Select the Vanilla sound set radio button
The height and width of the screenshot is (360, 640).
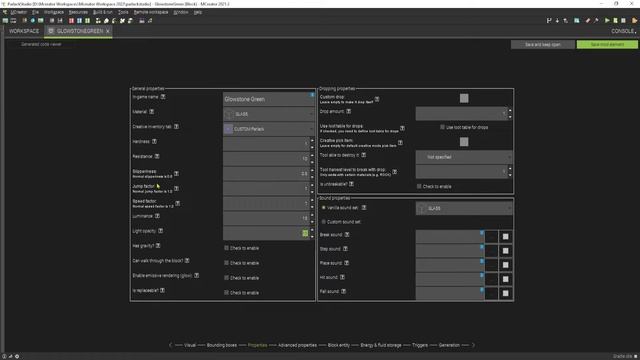coord(324,208)
